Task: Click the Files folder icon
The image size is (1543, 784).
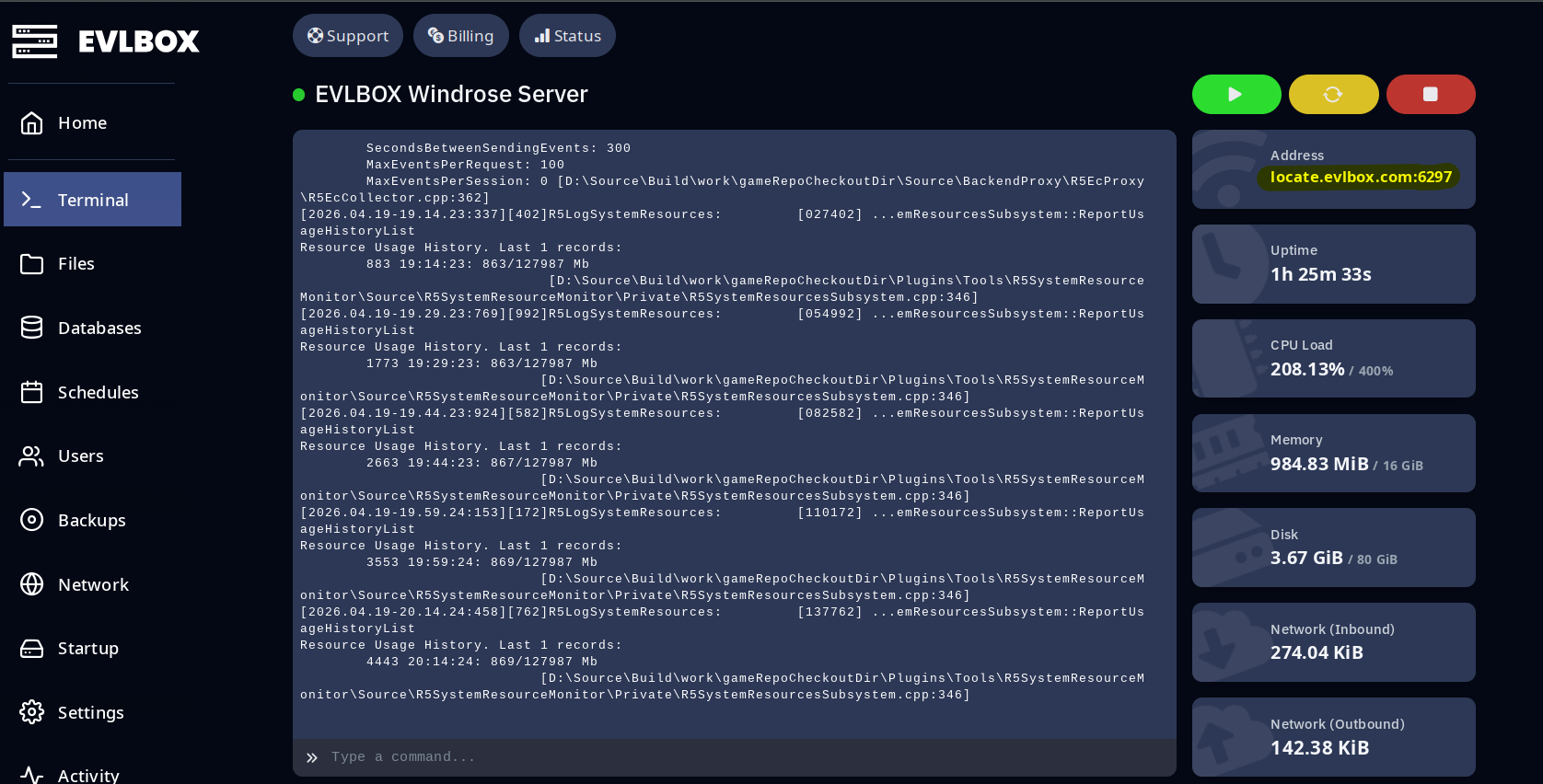Action: click(x=31, y=264)
